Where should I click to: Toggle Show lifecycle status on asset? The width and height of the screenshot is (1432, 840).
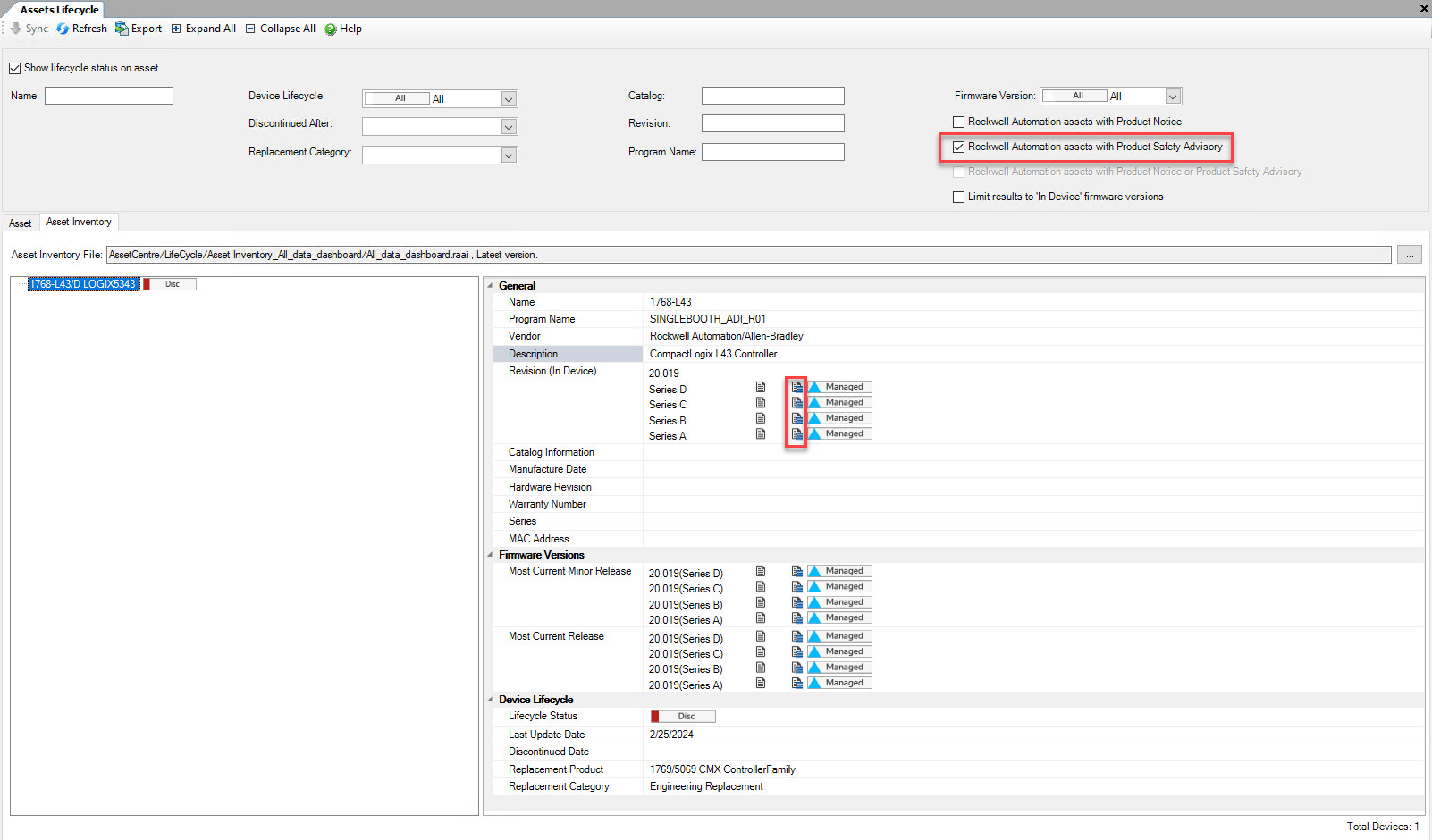click(14, 68)
